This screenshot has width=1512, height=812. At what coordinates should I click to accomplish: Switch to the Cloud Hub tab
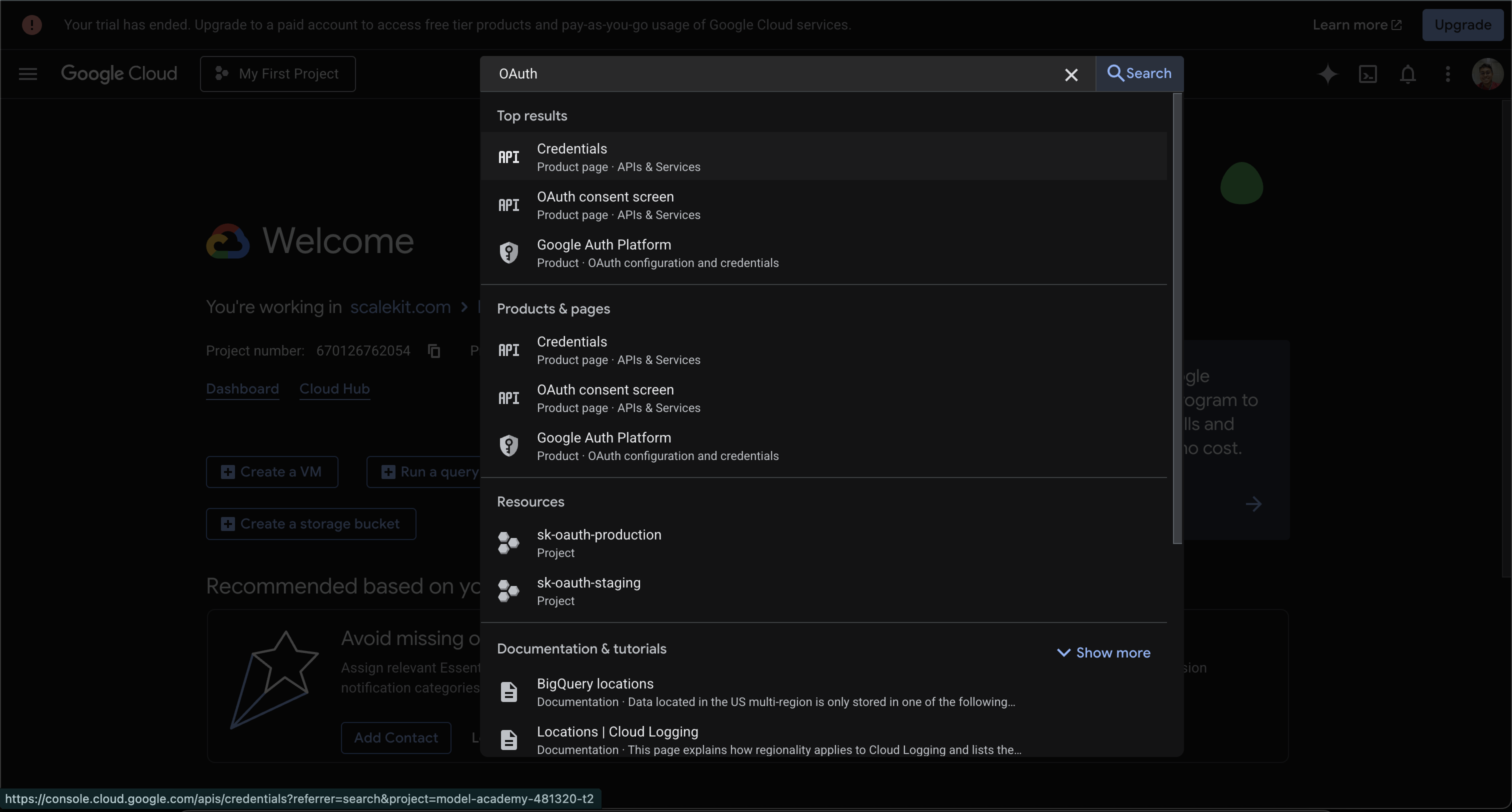coord(334,388)
